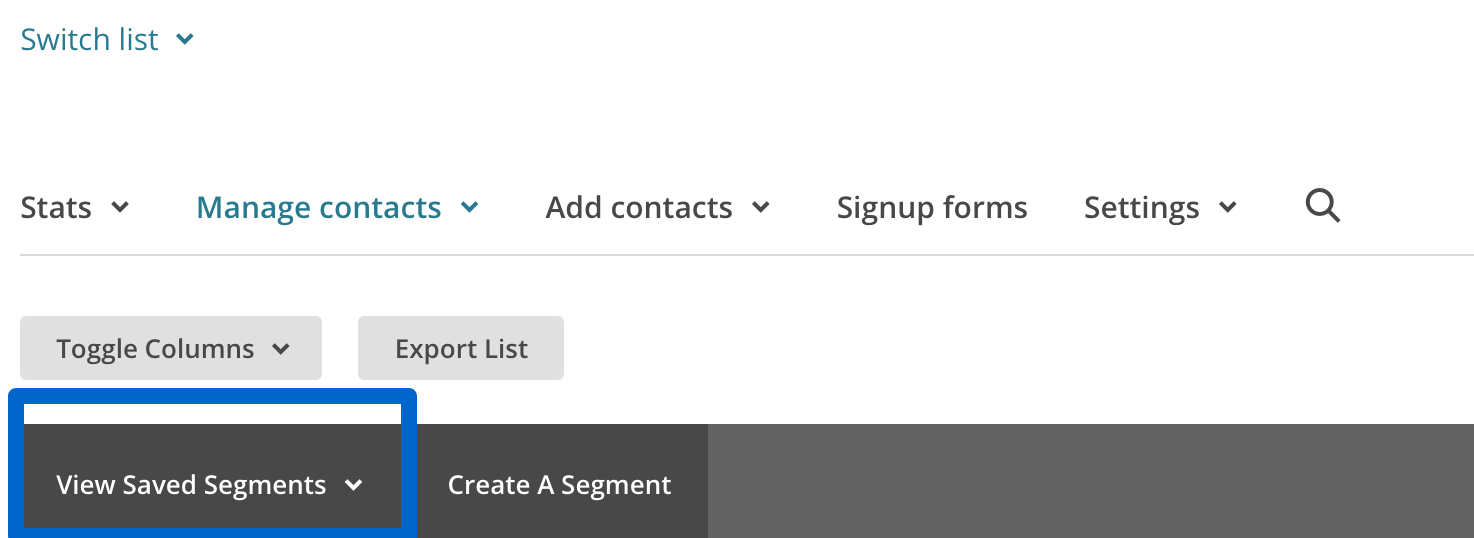Click the chevron next to Settings
The image size is (1474, 538).
1228,208
